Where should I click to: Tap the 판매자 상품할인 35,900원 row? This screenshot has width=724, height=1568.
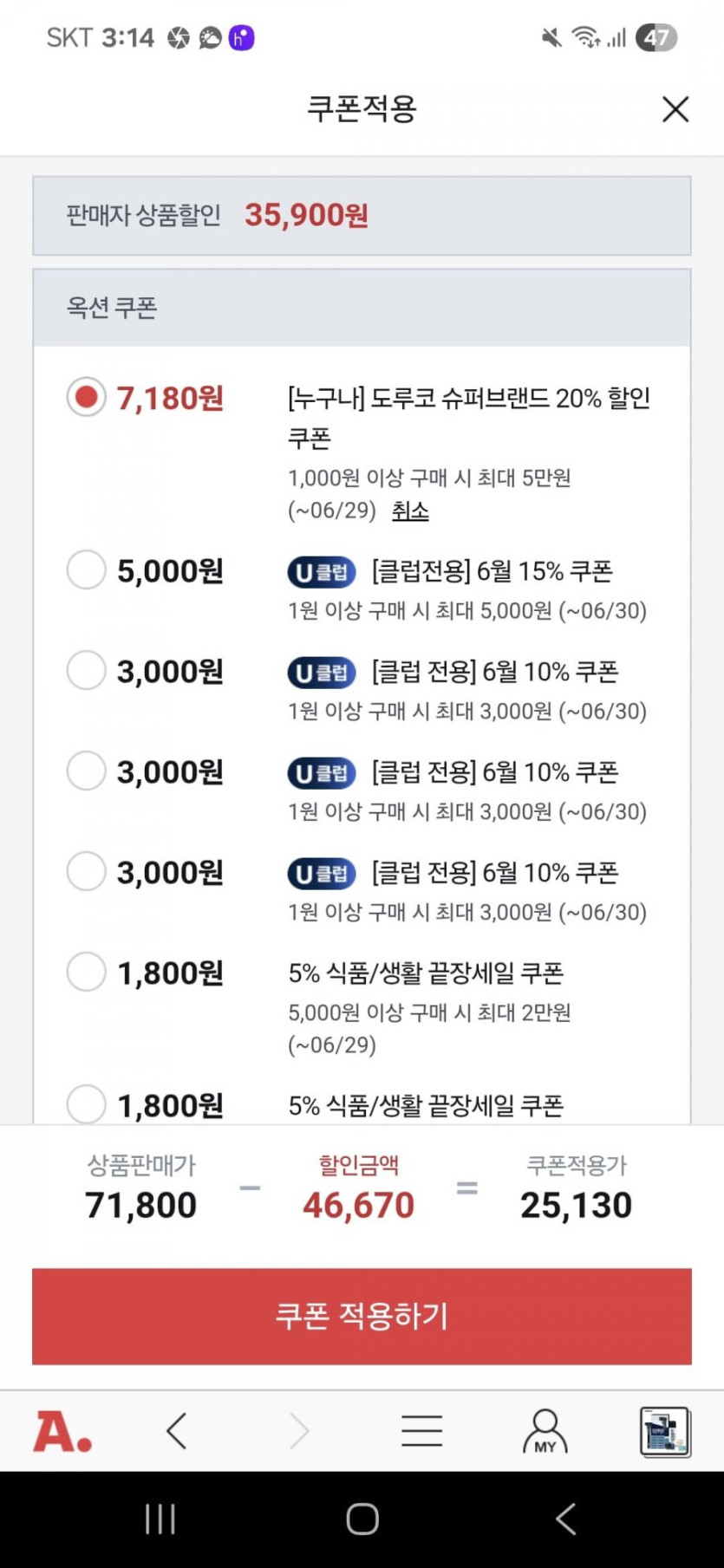362,216
